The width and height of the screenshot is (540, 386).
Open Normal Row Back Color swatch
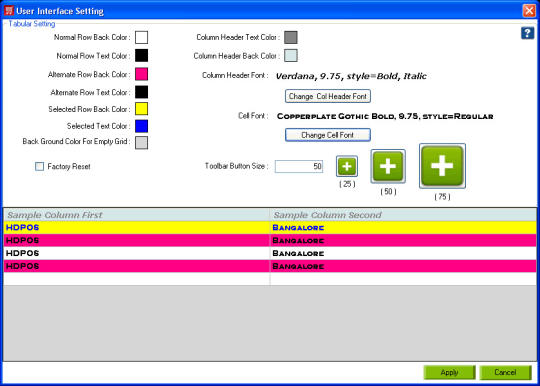pos(142,37)
